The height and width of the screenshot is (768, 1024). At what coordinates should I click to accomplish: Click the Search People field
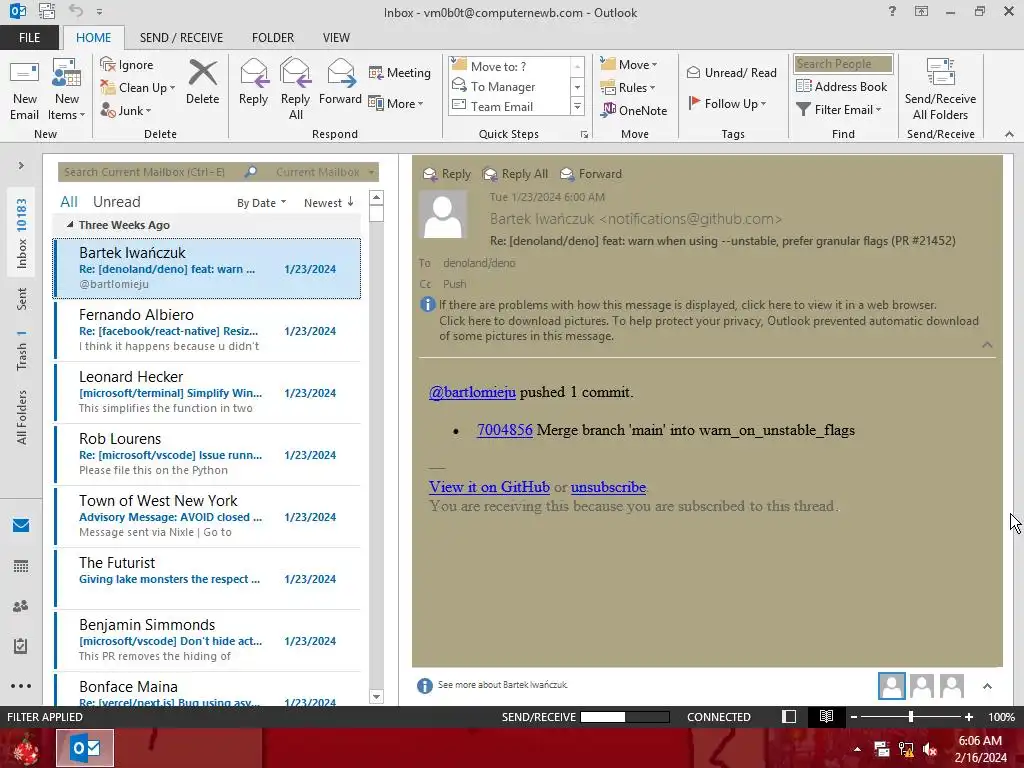coord(843,63)
